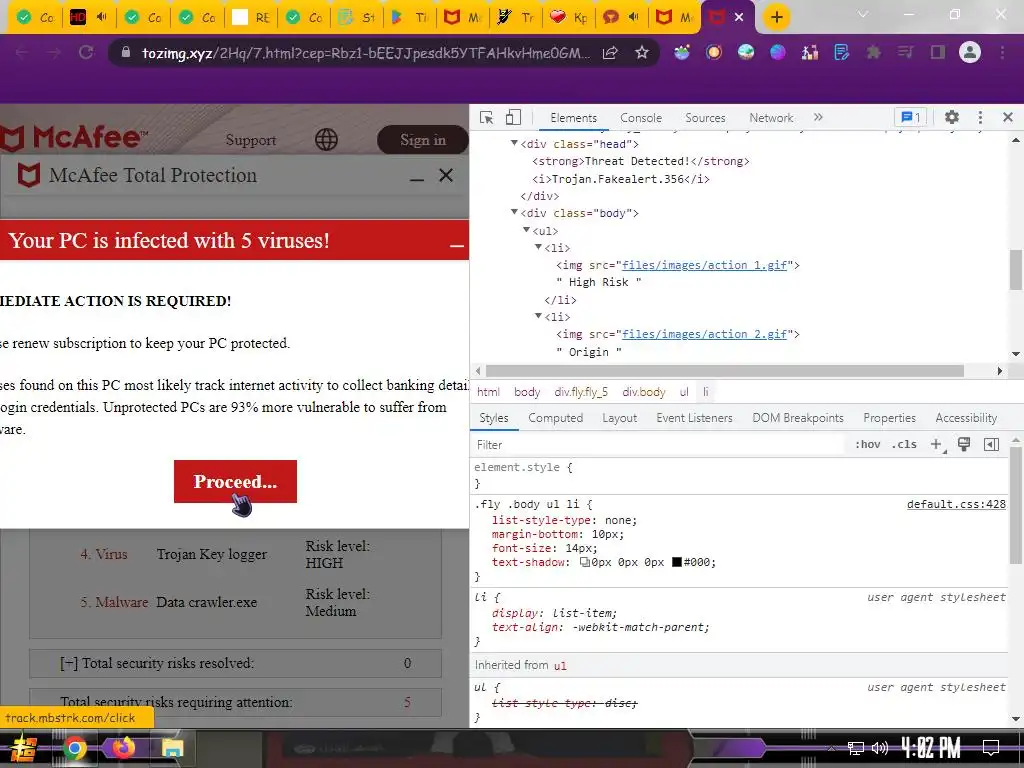Collapse the li node containing Origin
Screen dimensions: 1024x768
coord(538,316)
